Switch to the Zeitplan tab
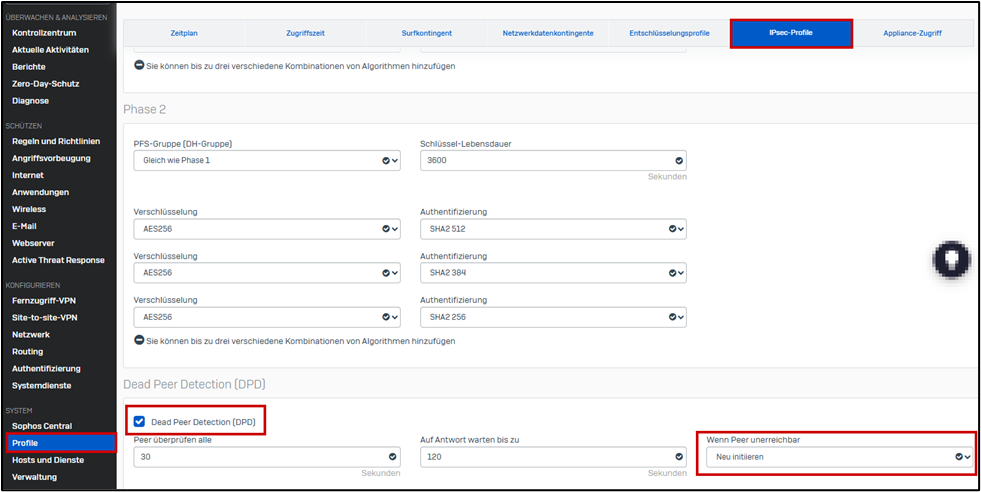 184,33
